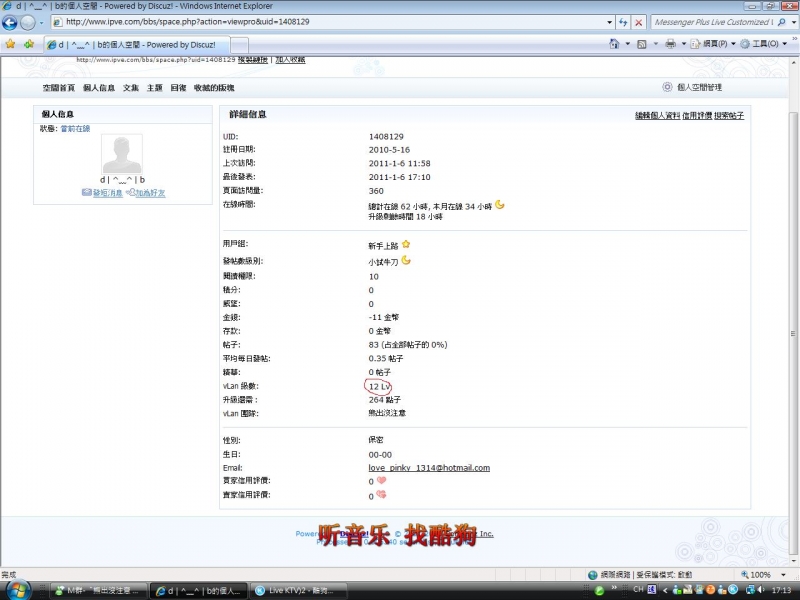Click the 複製鏈接 link at top
800x600 pixels.
coord(253,60)
